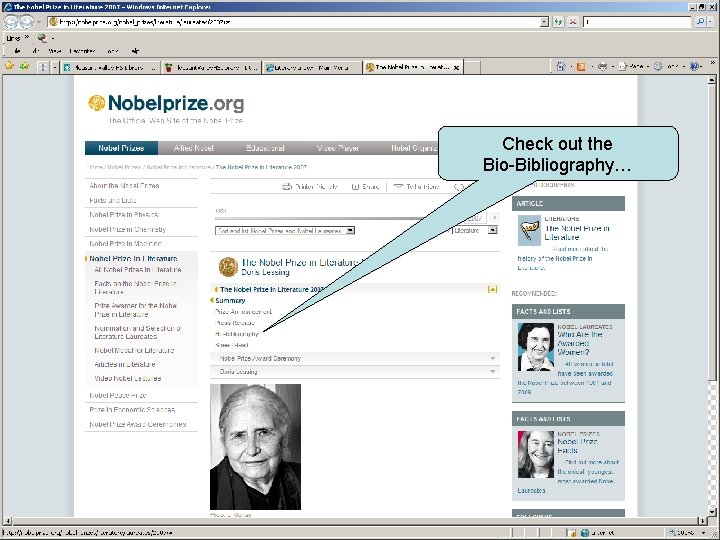Click the Home icon in command bar
The image size is (720, 540).
point(561,67)
